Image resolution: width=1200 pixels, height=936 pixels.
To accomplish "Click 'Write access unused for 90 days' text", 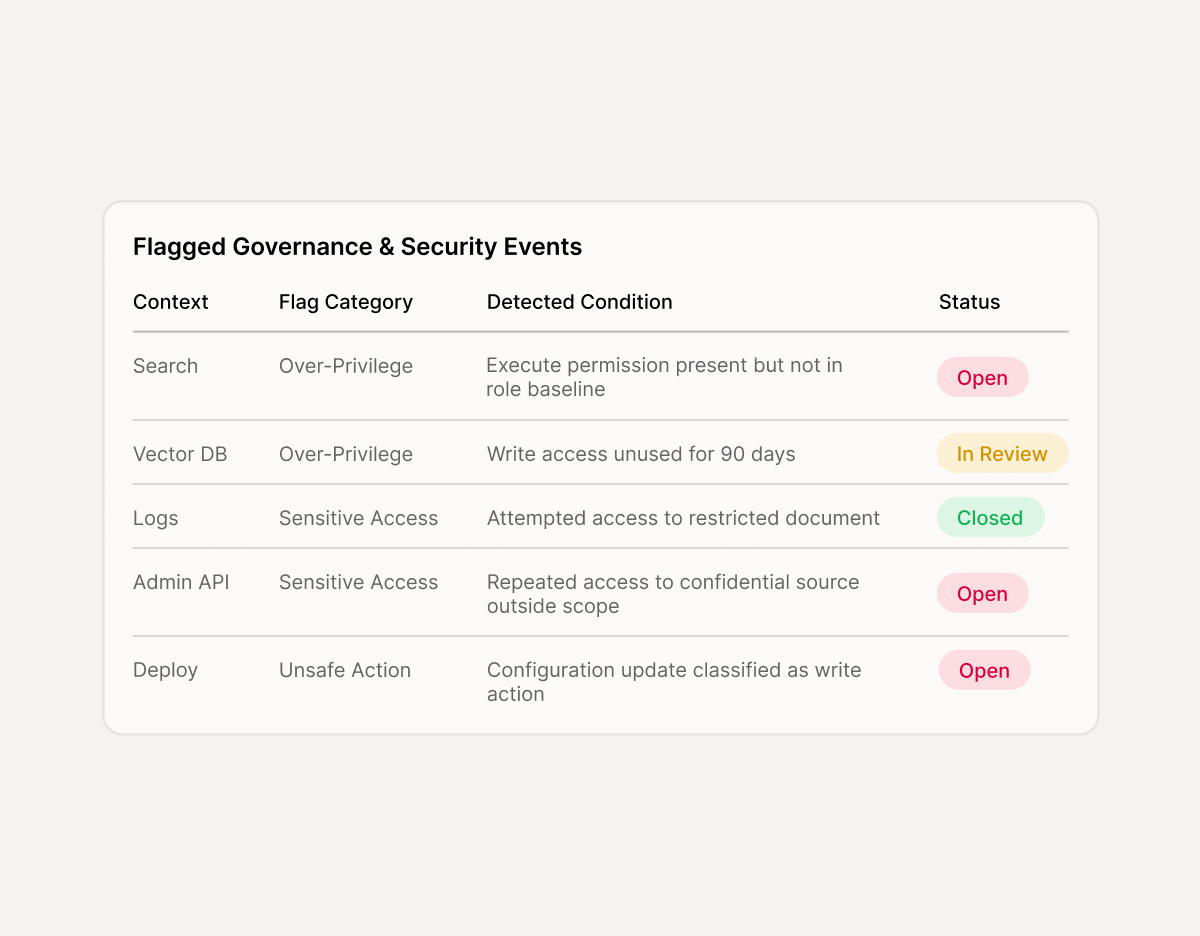I will pyautogui.click(x=641, y=454).
